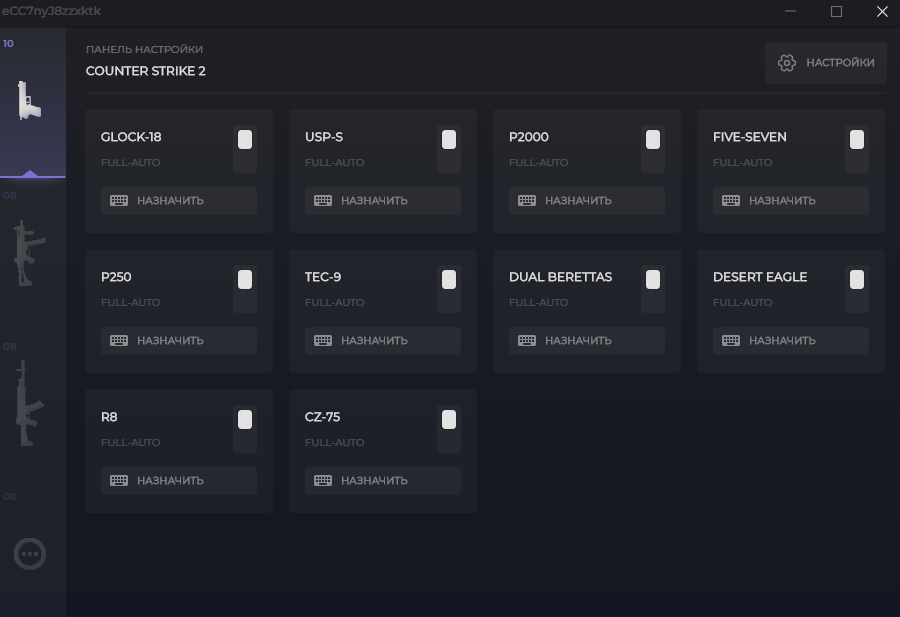Open the more options circle icon

[30, 554]
